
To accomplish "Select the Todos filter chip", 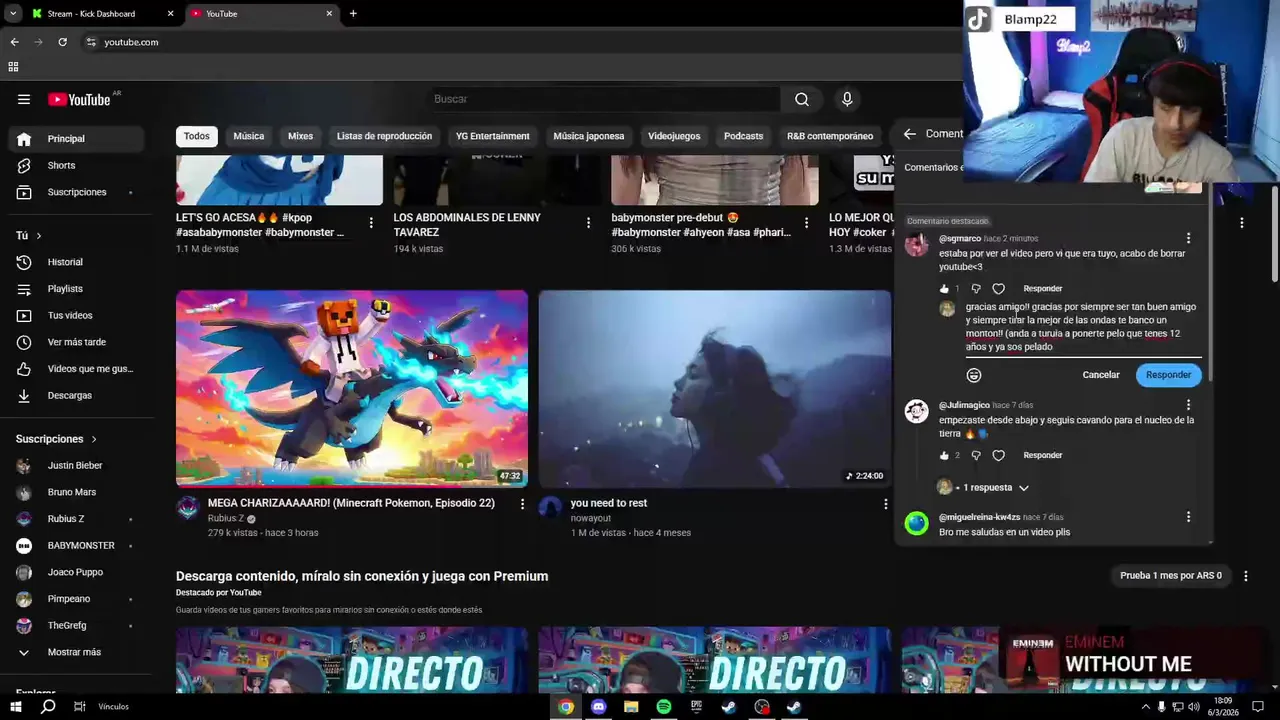I will [x=197, y=136].
